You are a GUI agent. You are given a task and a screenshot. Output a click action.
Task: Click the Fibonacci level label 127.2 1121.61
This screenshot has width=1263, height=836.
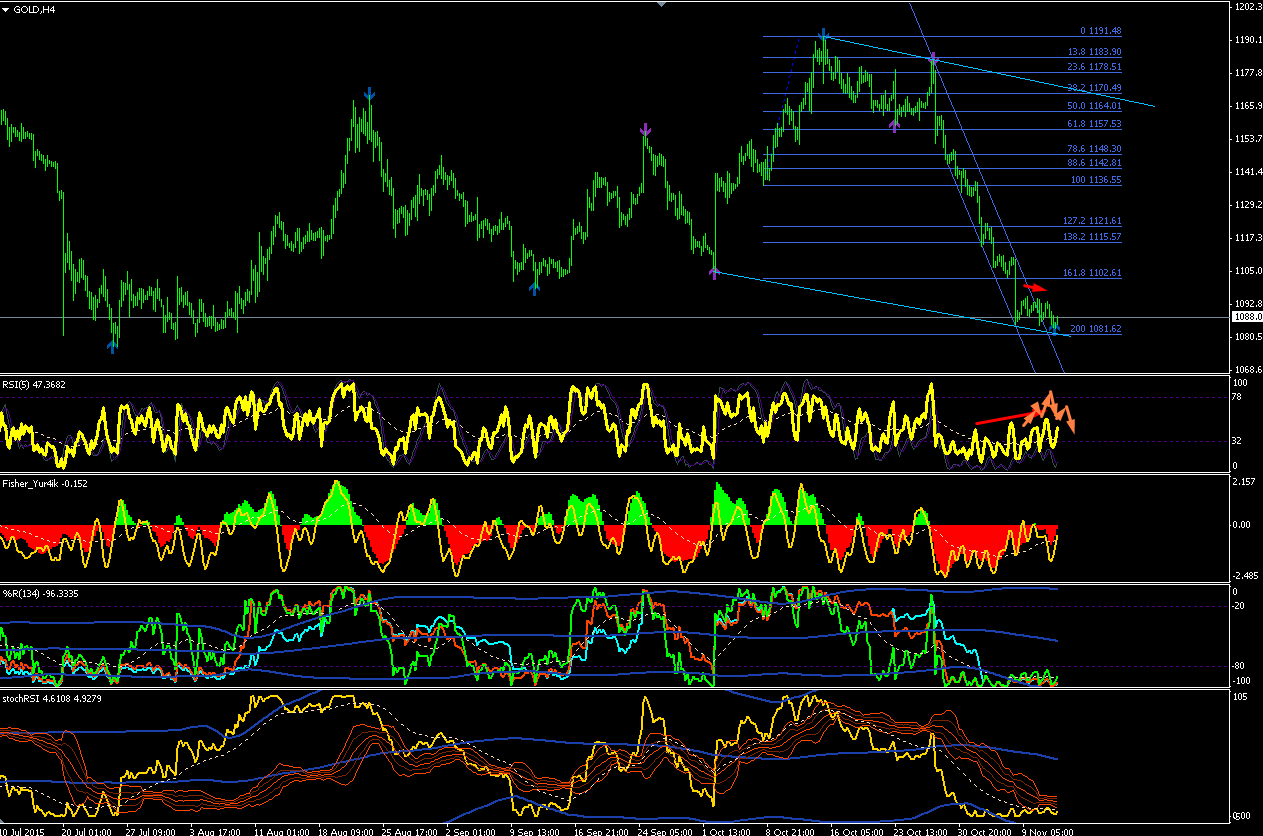click(x=1092, y=221)
